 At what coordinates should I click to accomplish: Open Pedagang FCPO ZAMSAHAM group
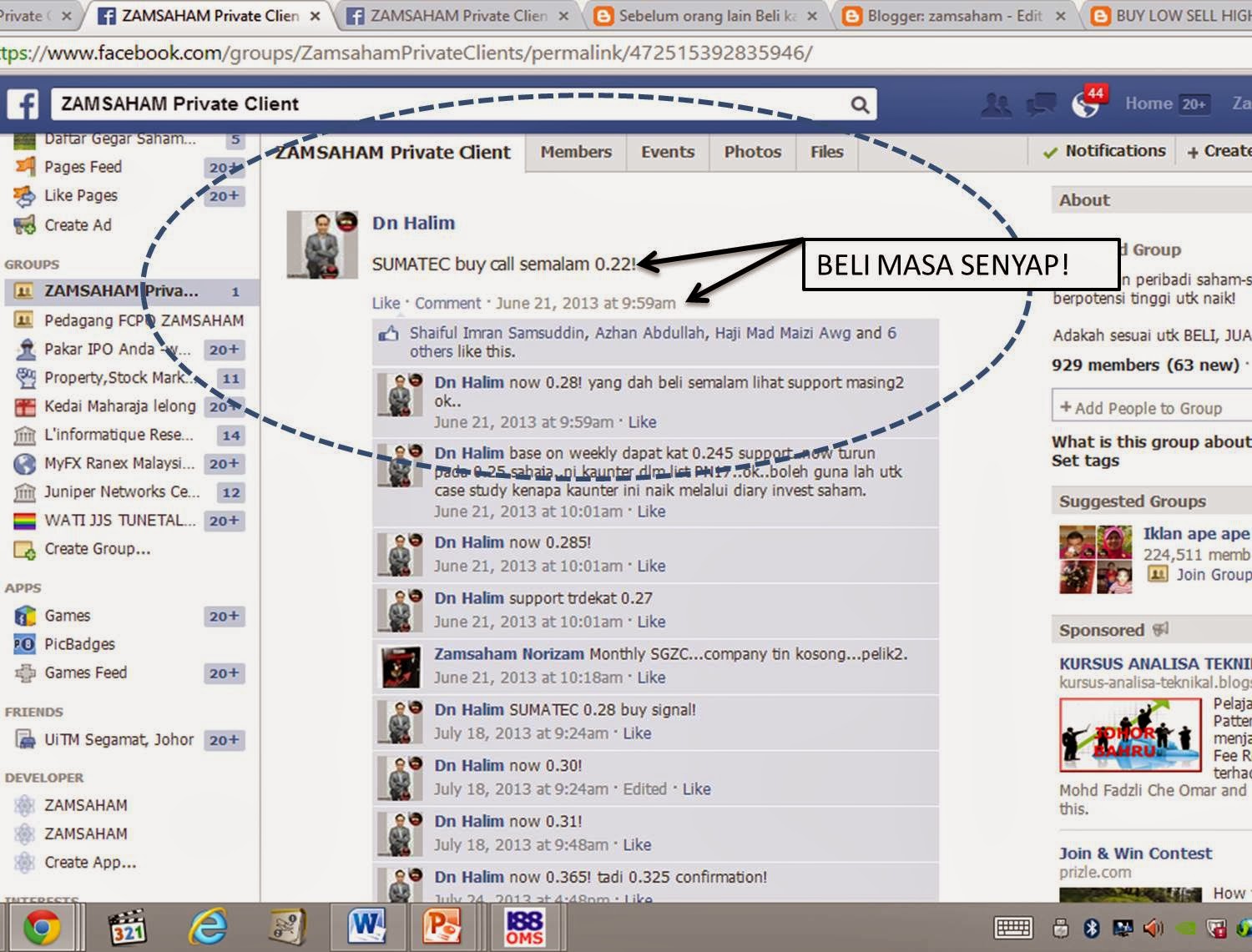click(144, 320)
